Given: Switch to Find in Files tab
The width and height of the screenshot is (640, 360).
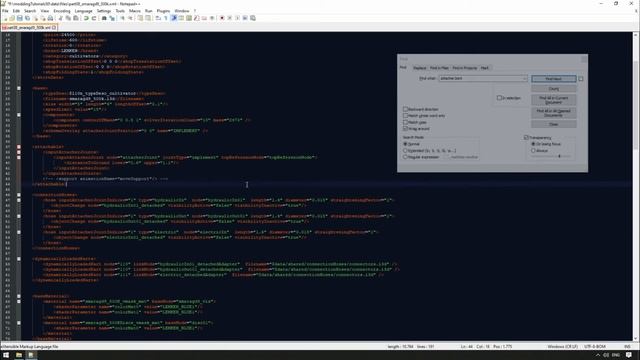Looking at the screenshot, I should (439, 68).
